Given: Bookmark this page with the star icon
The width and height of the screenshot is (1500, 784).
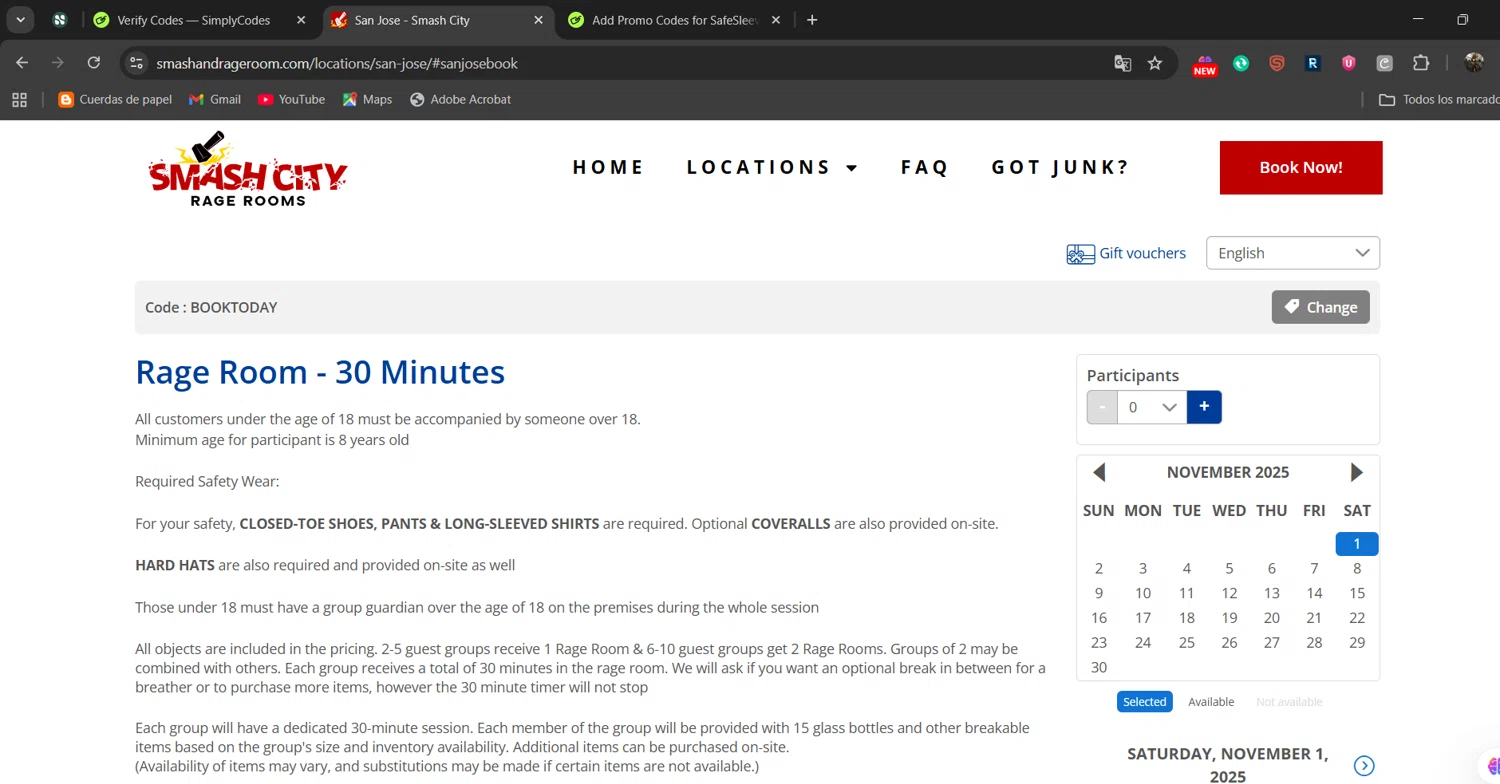Looking at the screenshot, I should (x=1155, y=63).
